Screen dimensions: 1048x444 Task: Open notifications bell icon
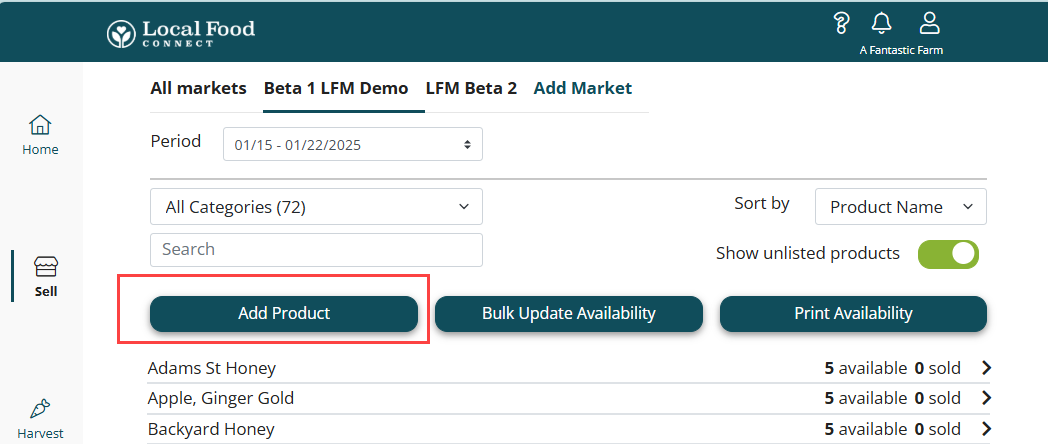point(881,23)
